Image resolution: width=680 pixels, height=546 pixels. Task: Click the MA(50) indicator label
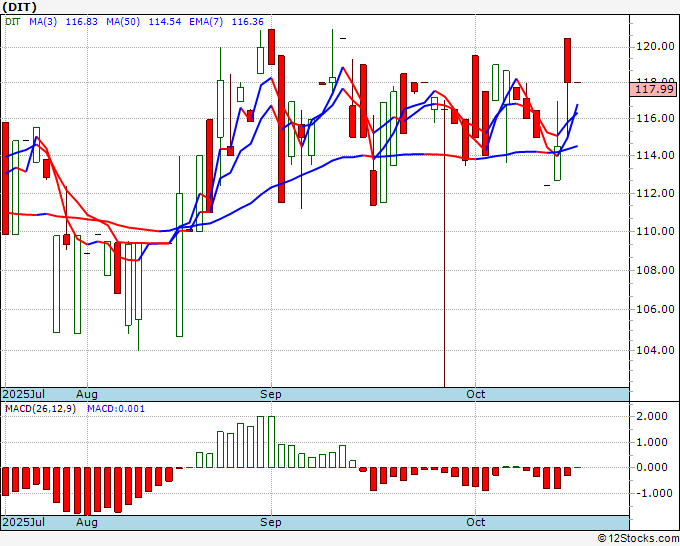(123, 22)
